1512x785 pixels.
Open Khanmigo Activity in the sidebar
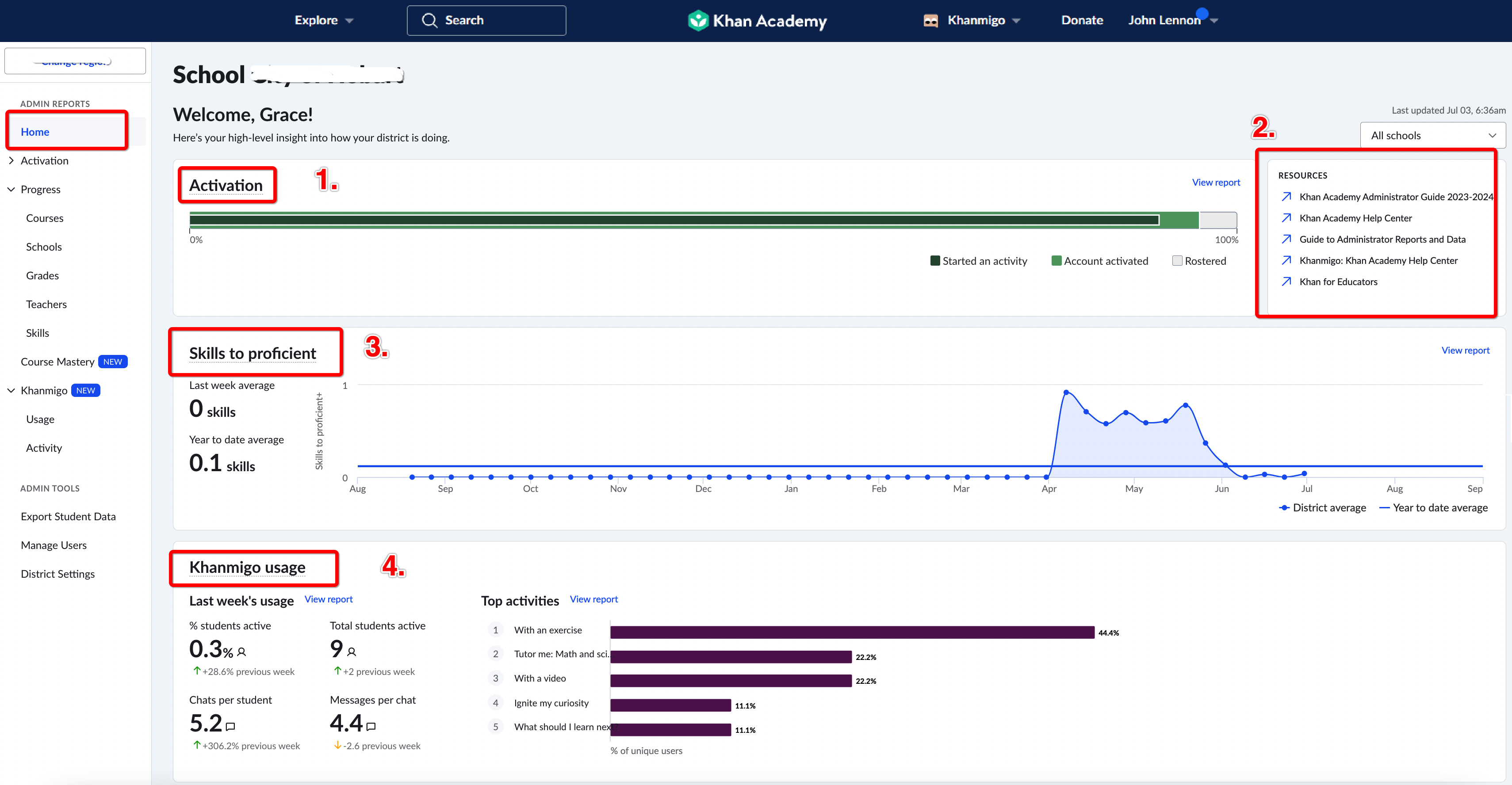tap(44, 448)
